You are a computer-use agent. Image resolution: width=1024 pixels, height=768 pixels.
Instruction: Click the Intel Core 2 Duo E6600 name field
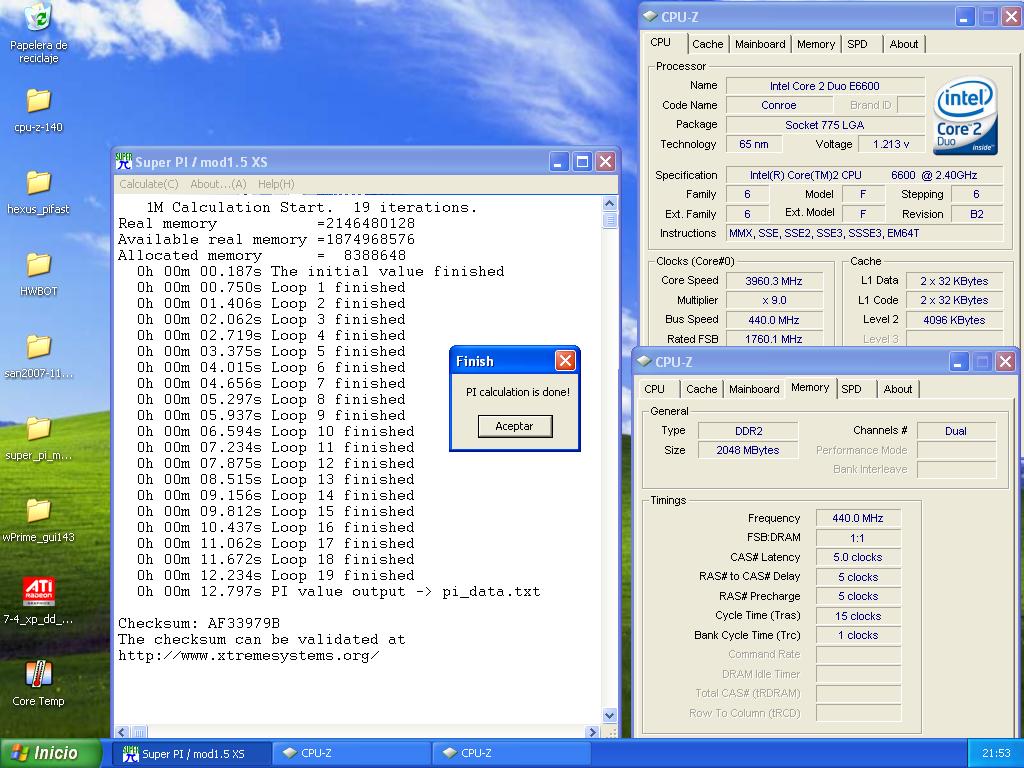pyautogui.click(x=825, y=86)
